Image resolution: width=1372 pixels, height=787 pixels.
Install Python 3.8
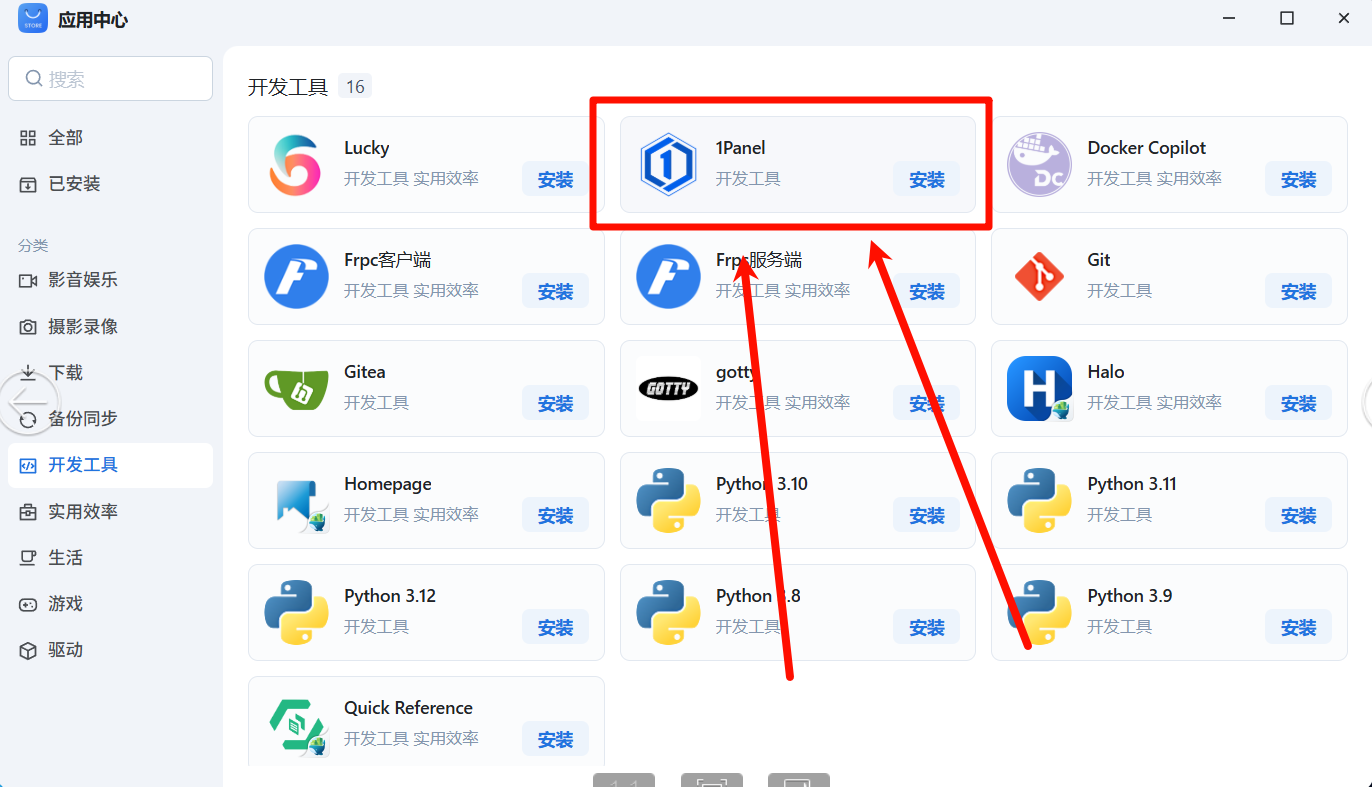tap(927, 627)
